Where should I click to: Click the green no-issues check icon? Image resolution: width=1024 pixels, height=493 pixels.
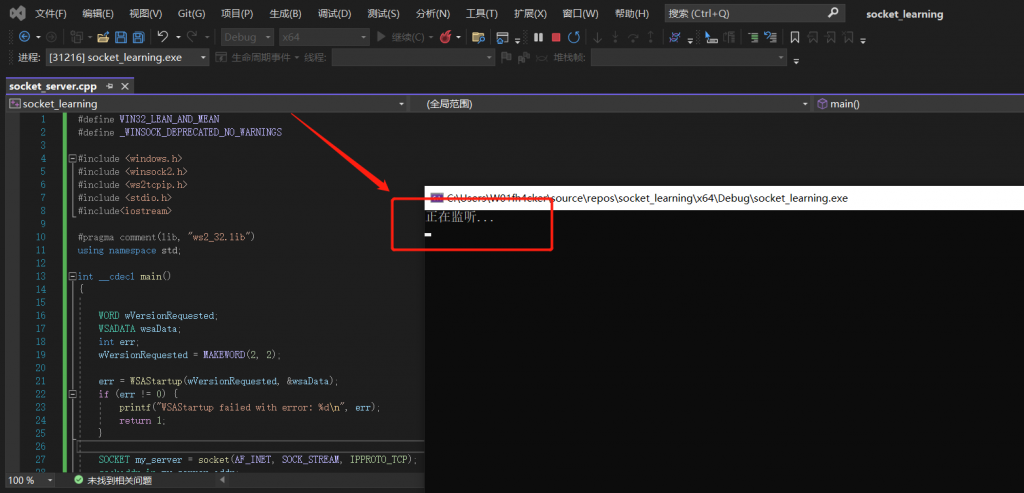tap(79, 481)
